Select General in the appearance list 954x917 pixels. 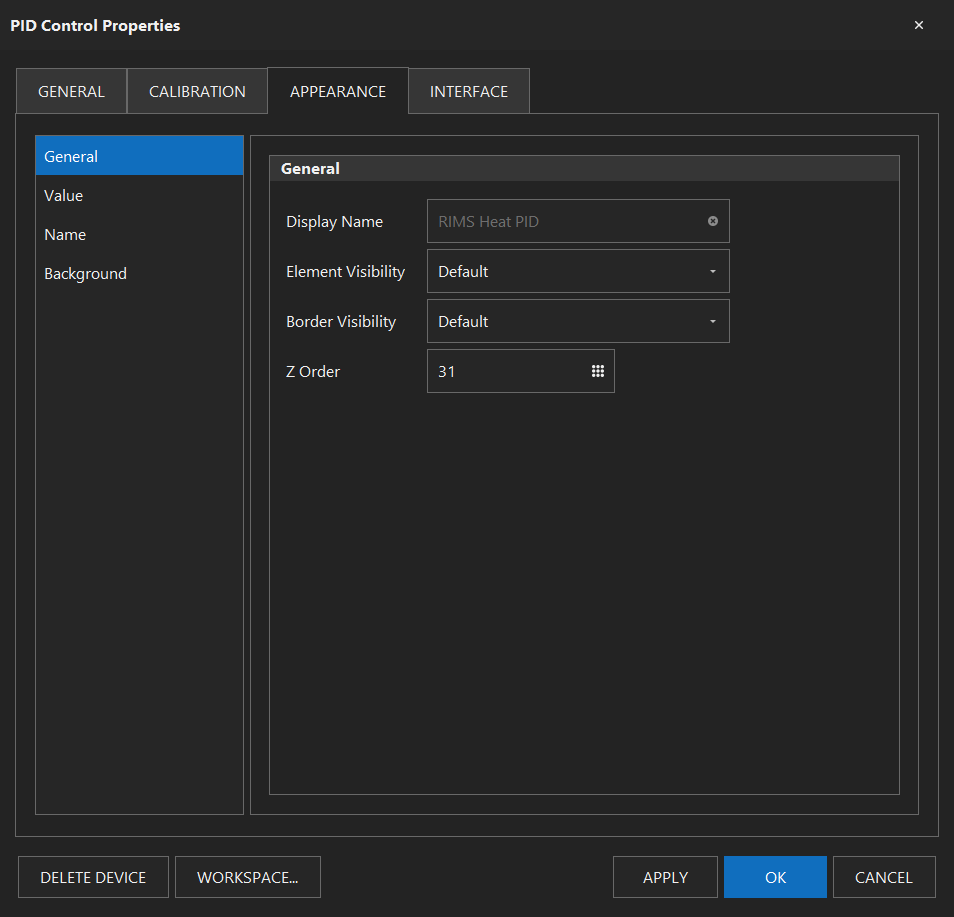(x=139, y=156)
